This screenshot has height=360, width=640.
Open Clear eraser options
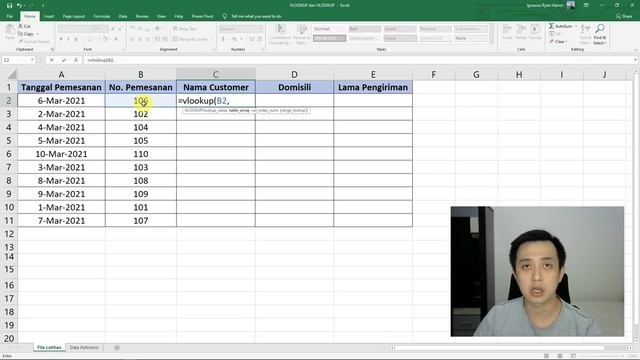[x=557, y=42]
